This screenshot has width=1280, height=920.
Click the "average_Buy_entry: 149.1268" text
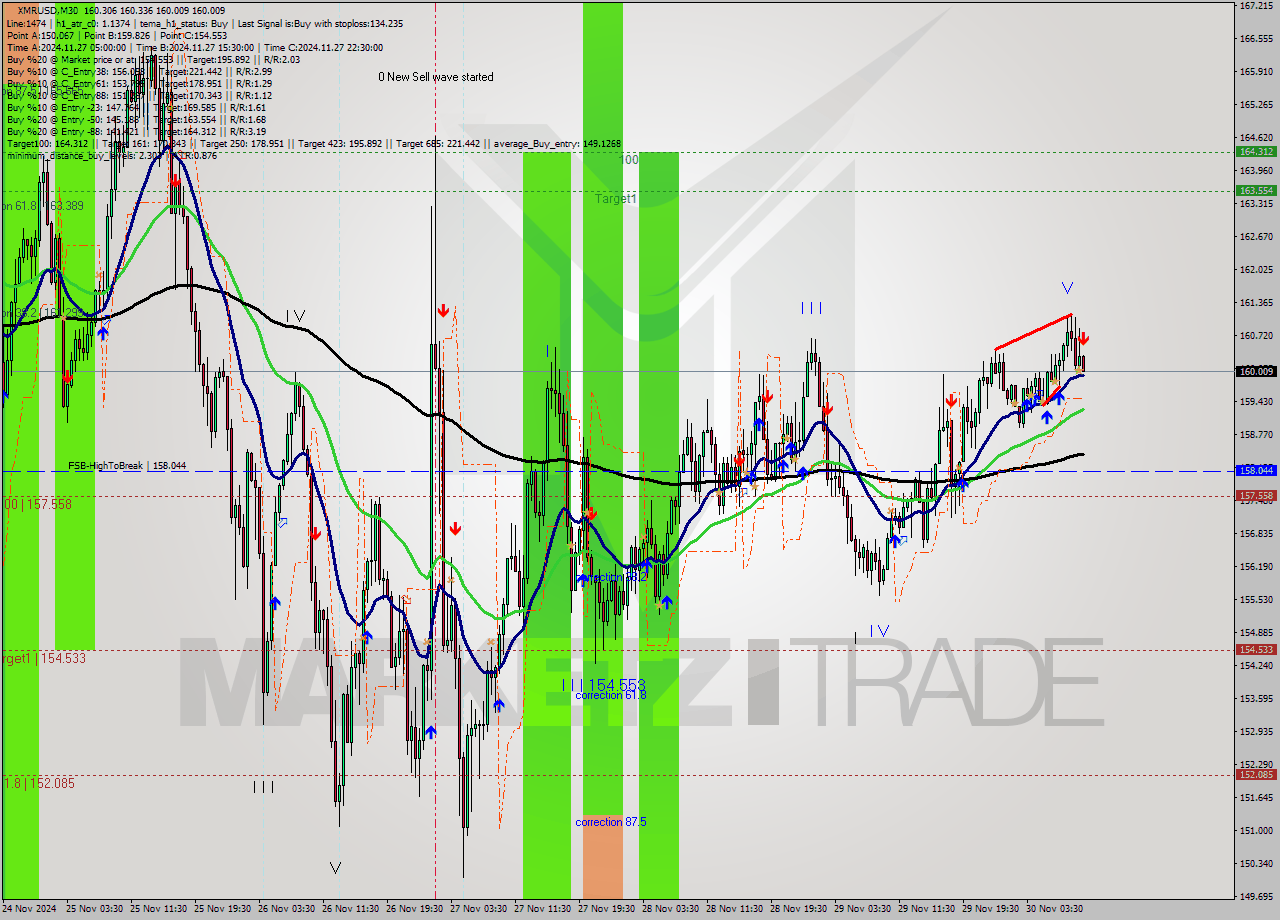pos(556,144)
